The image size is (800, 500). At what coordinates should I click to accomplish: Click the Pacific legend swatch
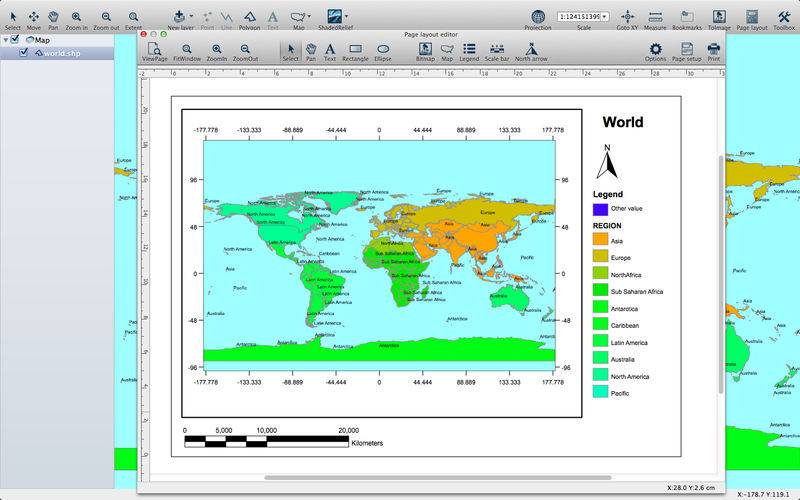[x=601, y=391]
